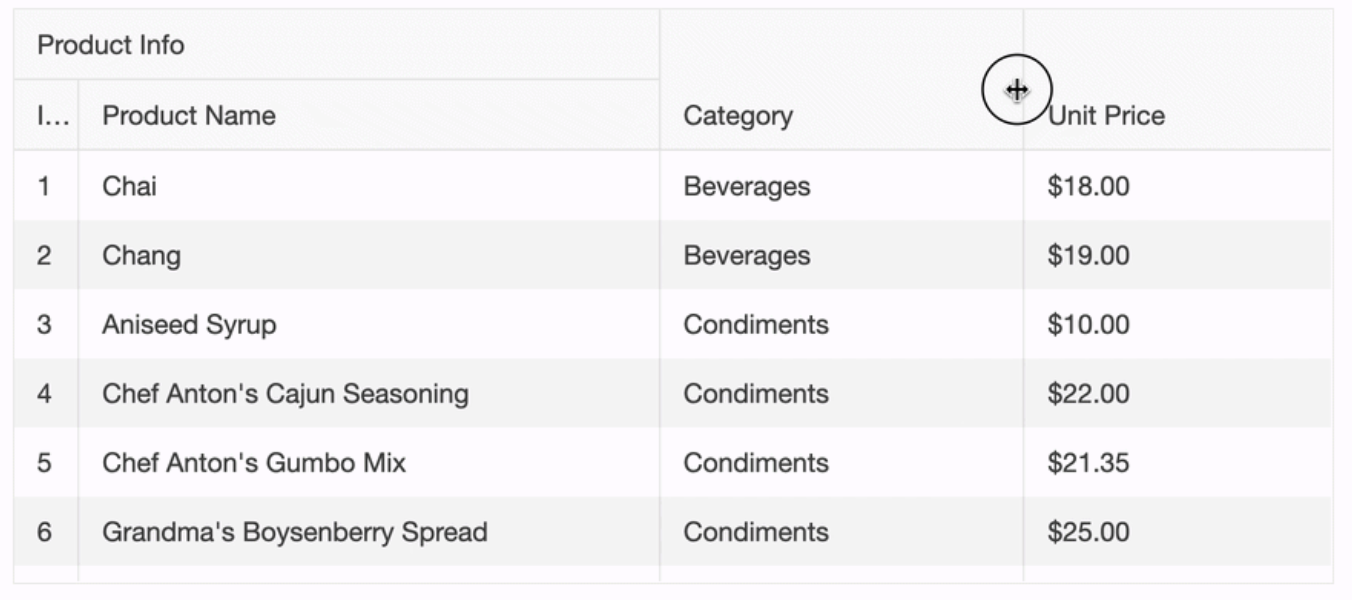
Task: Select the $21.35 price cell
Action: click(1089, 463)
